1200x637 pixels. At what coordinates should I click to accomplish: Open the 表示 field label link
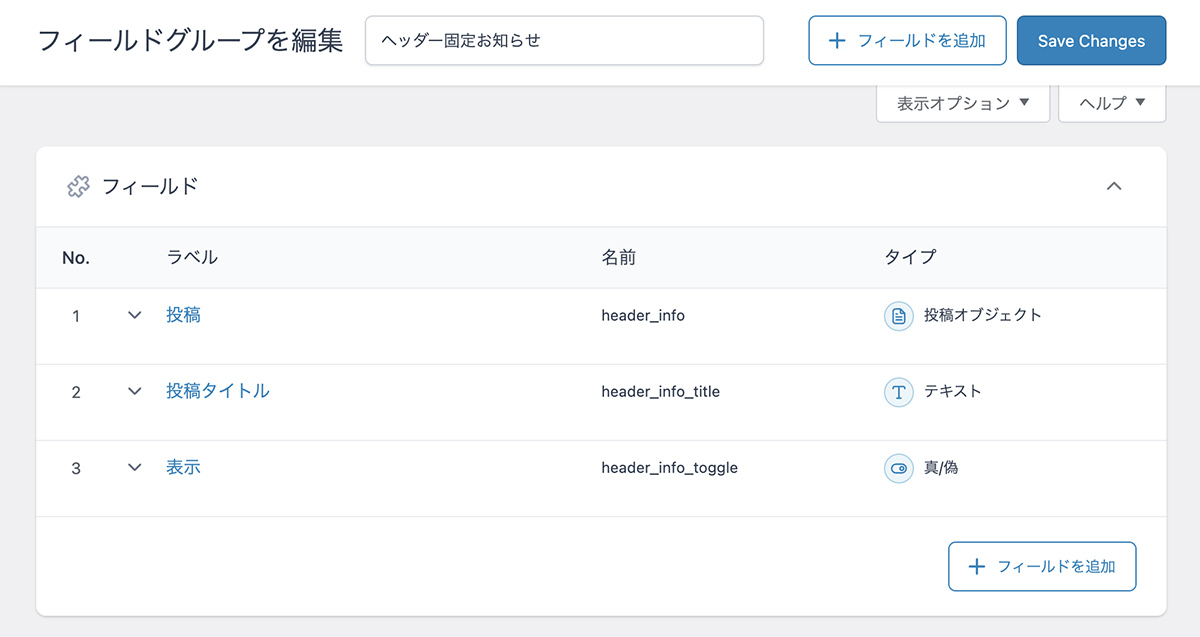[183, 467]
